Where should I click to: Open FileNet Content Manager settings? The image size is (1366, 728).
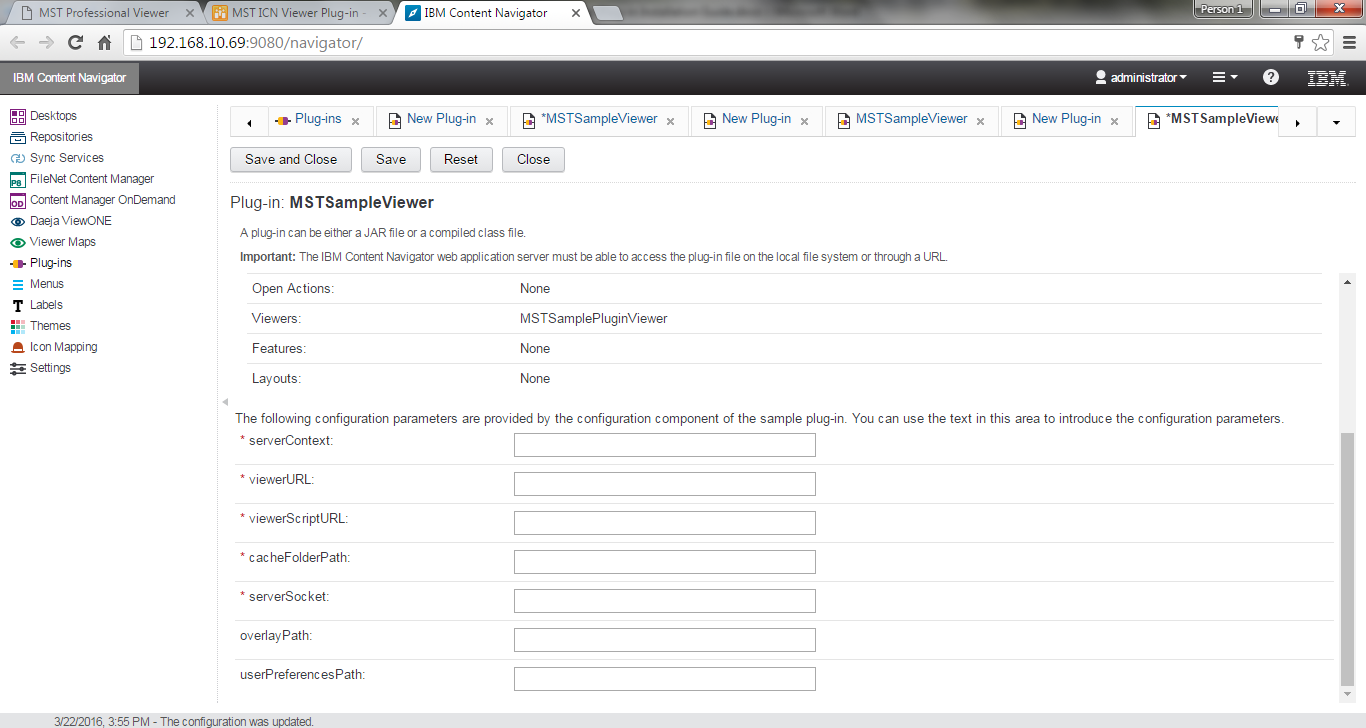point(82,179)
